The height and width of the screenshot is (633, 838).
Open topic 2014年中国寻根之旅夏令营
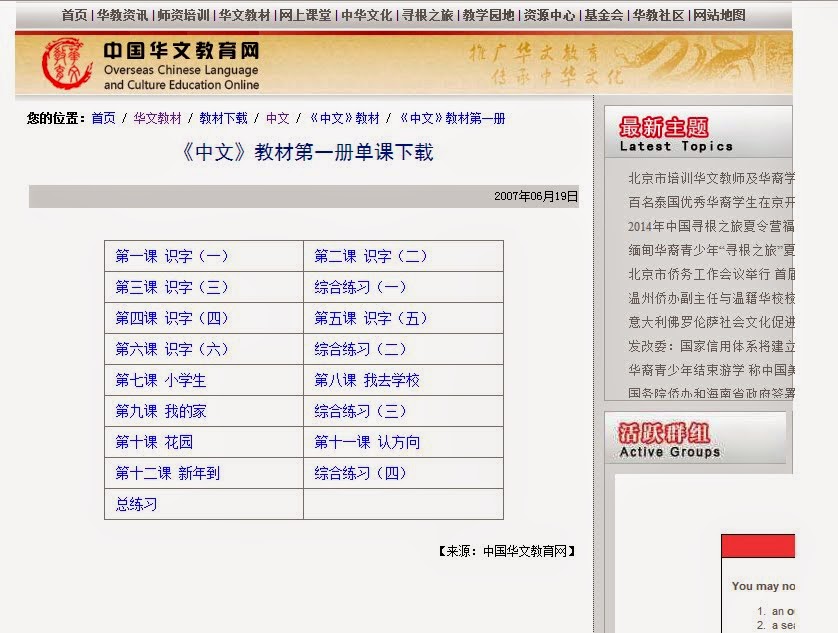[711, 226]
